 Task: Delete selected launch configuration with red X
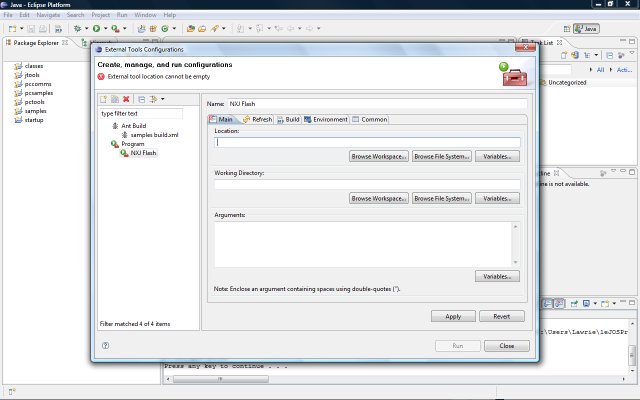(126, 99)
